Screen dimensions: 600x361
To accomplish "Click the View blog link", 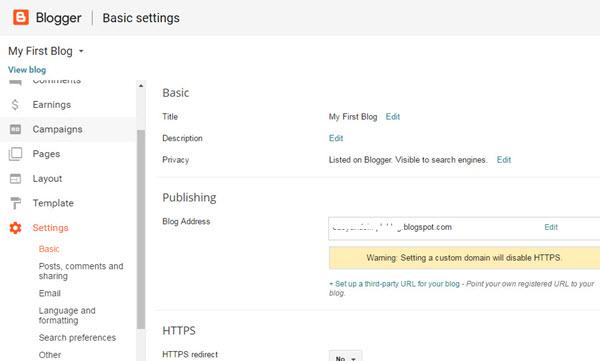I will [x=27, y=70].
